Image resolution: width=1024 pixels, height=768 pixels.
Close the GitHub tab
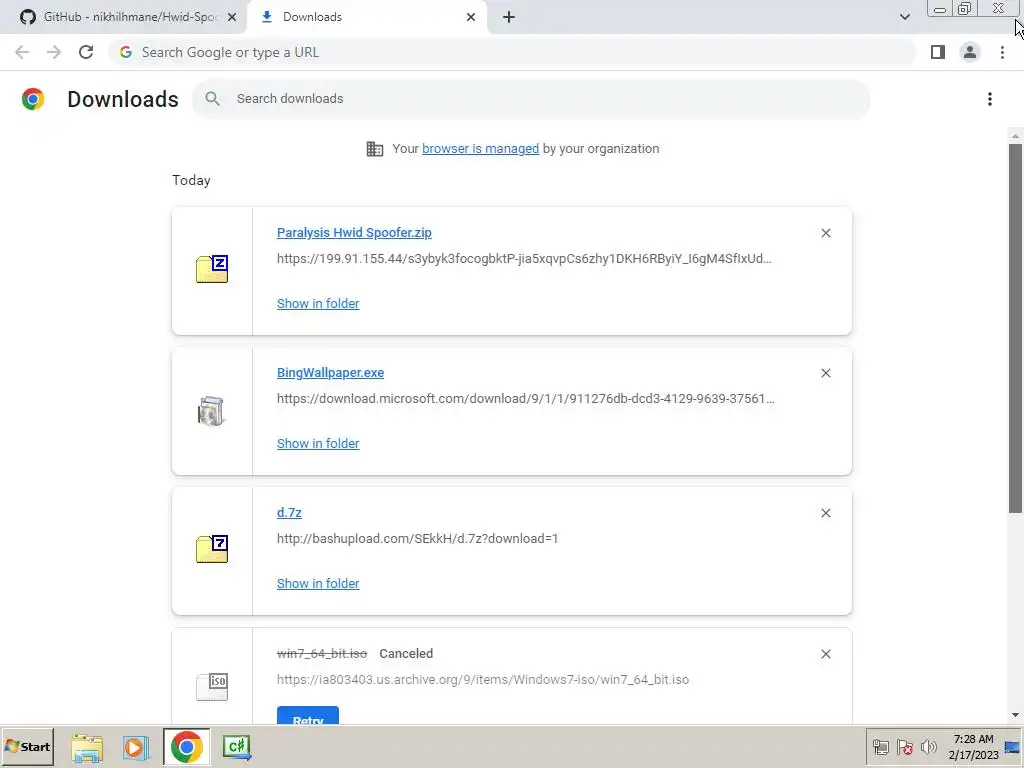232,17
